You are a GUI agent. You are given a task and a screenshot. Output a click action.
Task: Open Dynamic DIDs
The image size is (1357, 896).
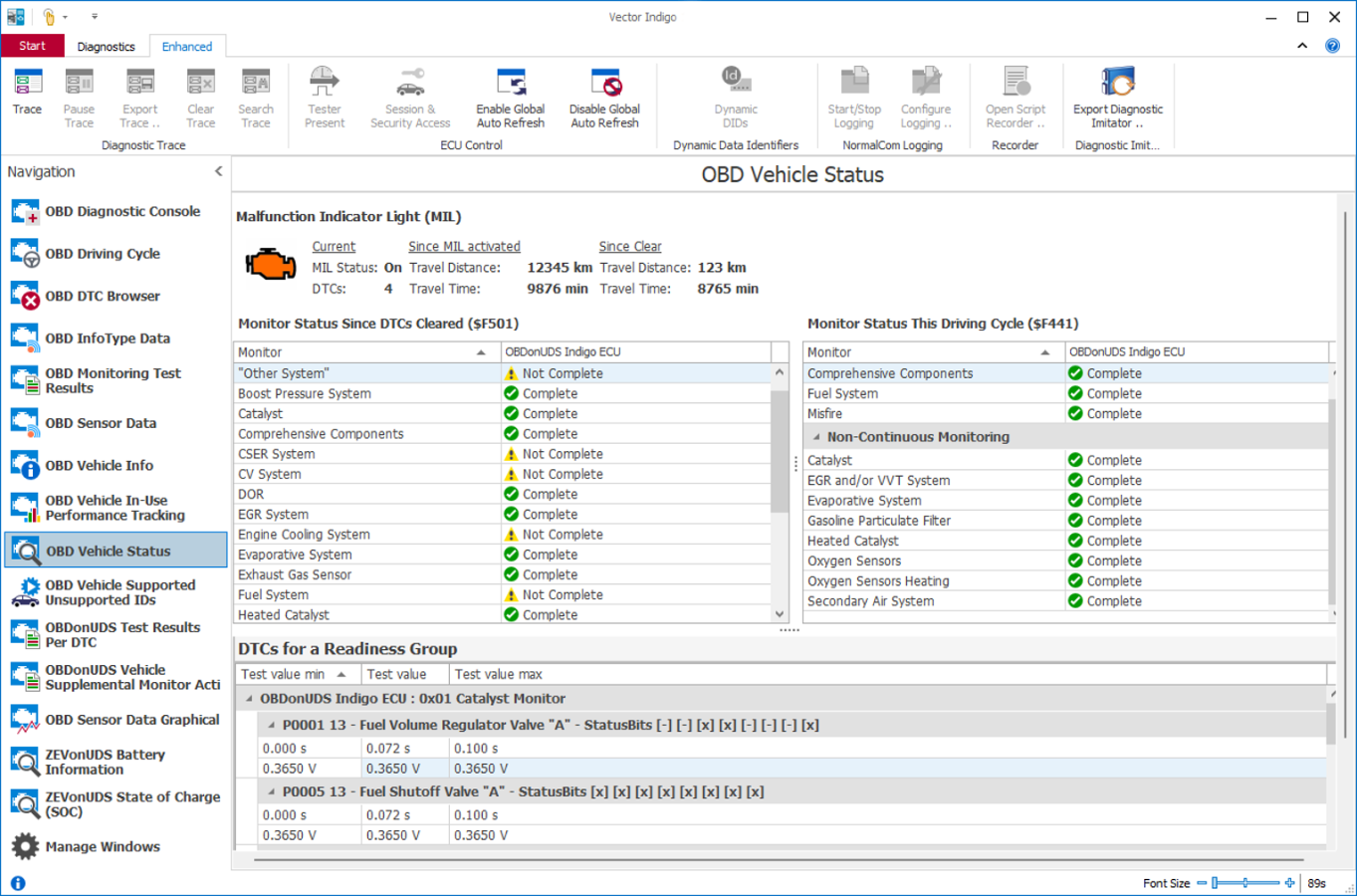(x=736, y=99)
